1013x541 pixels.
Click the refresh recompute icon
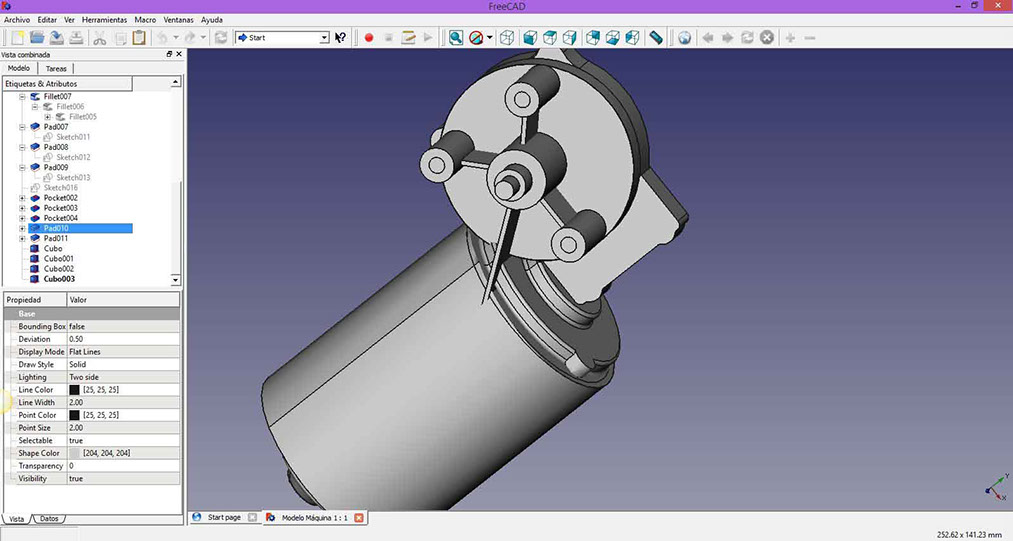(221, 37)
